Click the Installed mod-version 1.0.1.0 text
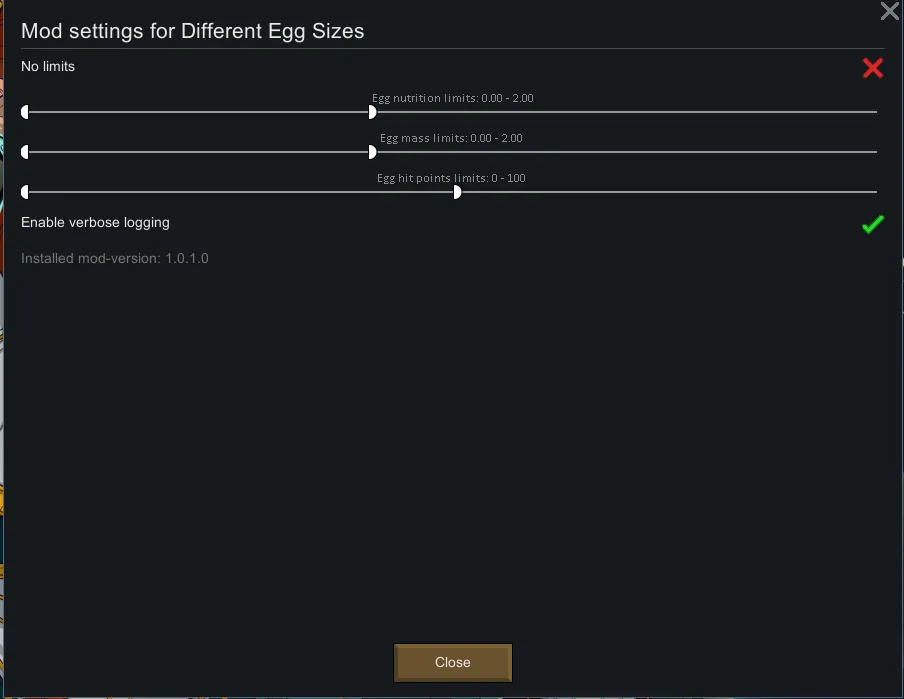Image resolution: width=904 pixels, height=699 pixels. pyautogui.click(x=115, y=259)
